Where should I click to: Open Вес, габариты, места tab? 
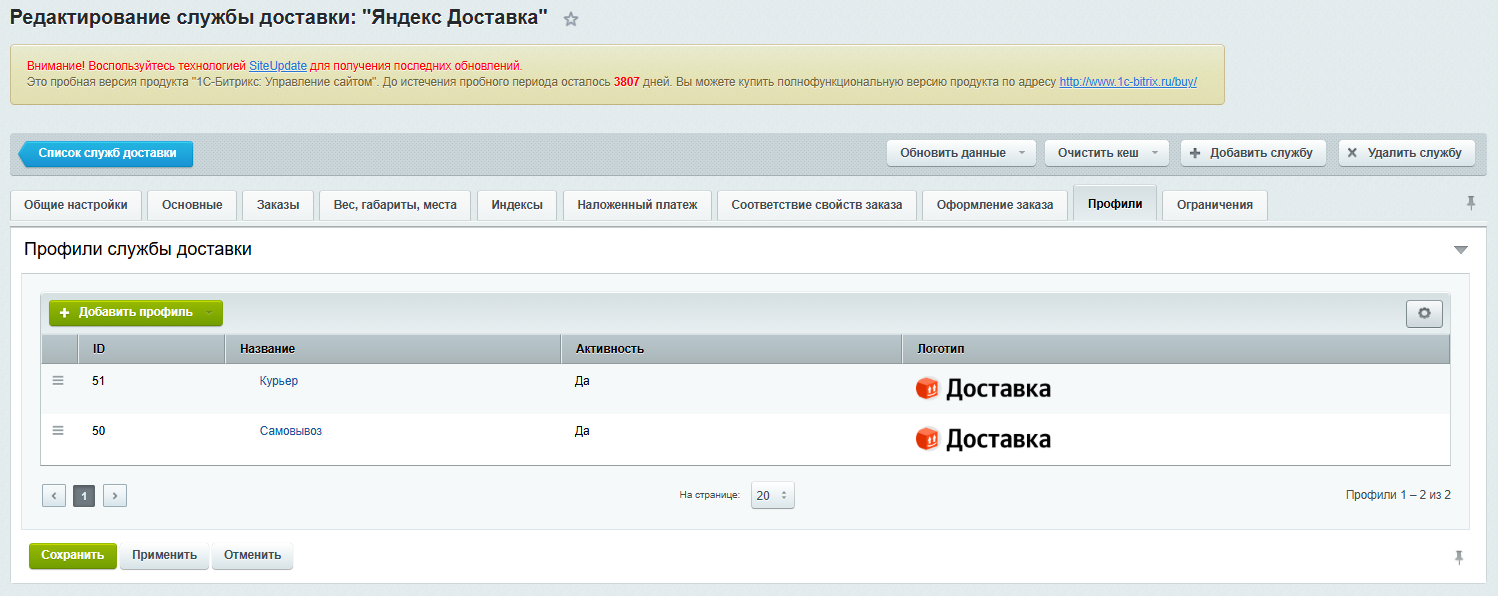395,205
